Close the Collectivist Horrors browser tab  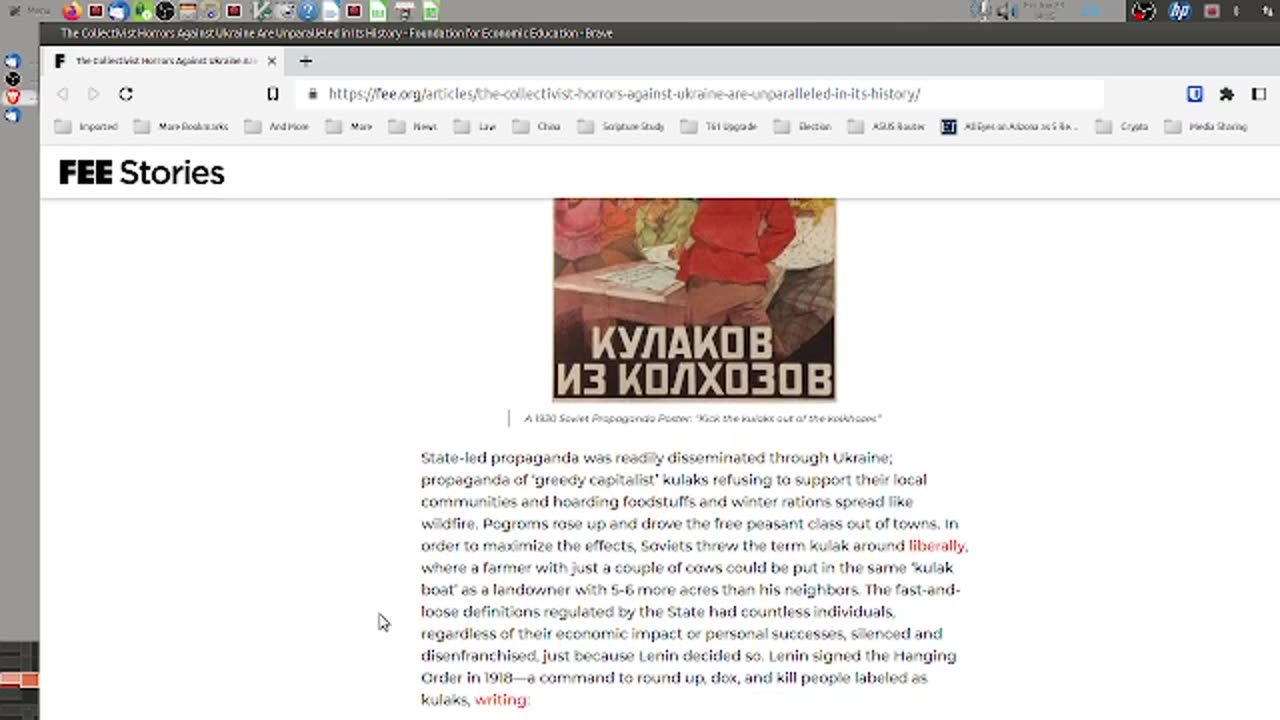[271, 61]
